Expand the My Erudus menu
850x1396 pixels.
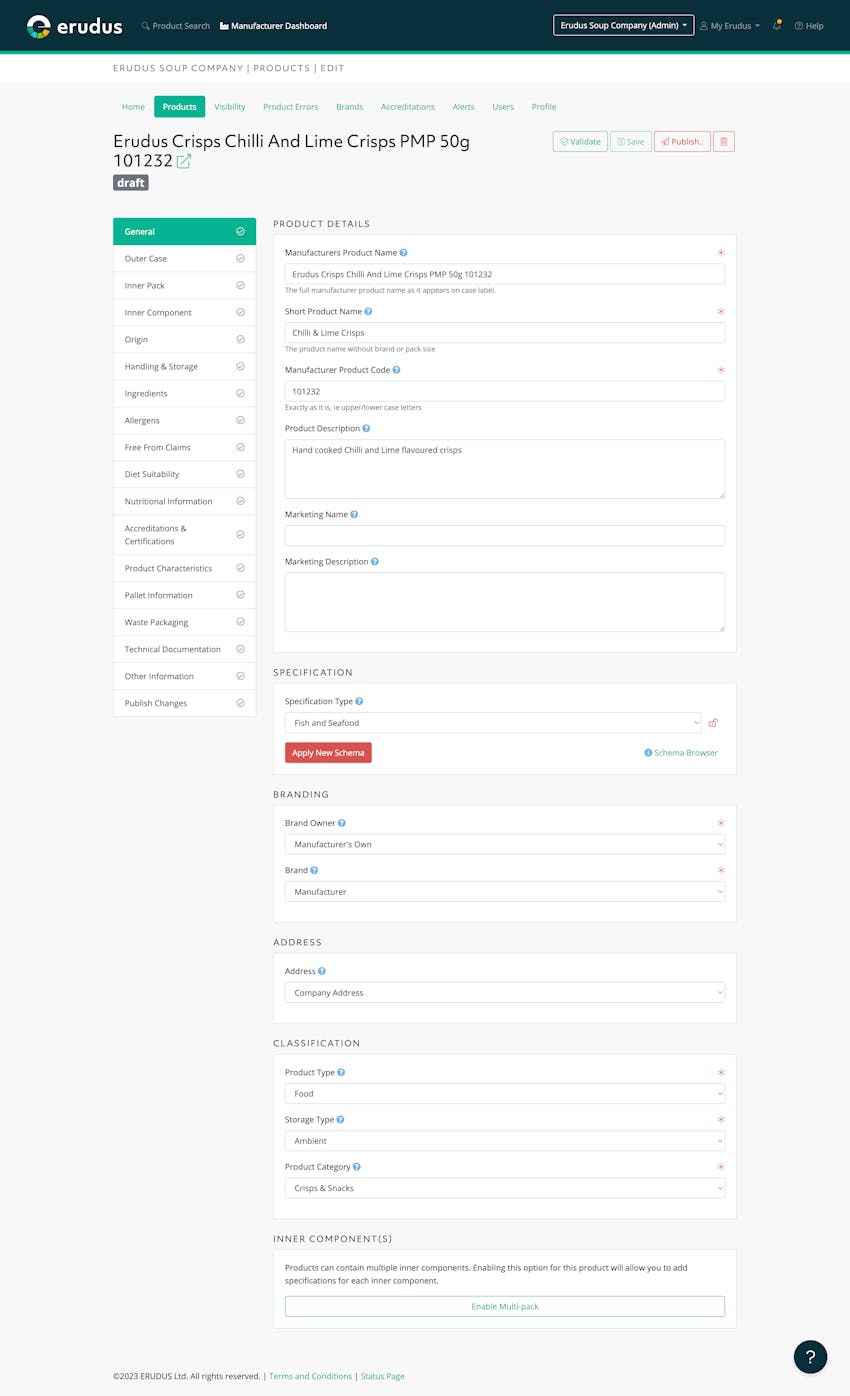[x=730, y=26]
